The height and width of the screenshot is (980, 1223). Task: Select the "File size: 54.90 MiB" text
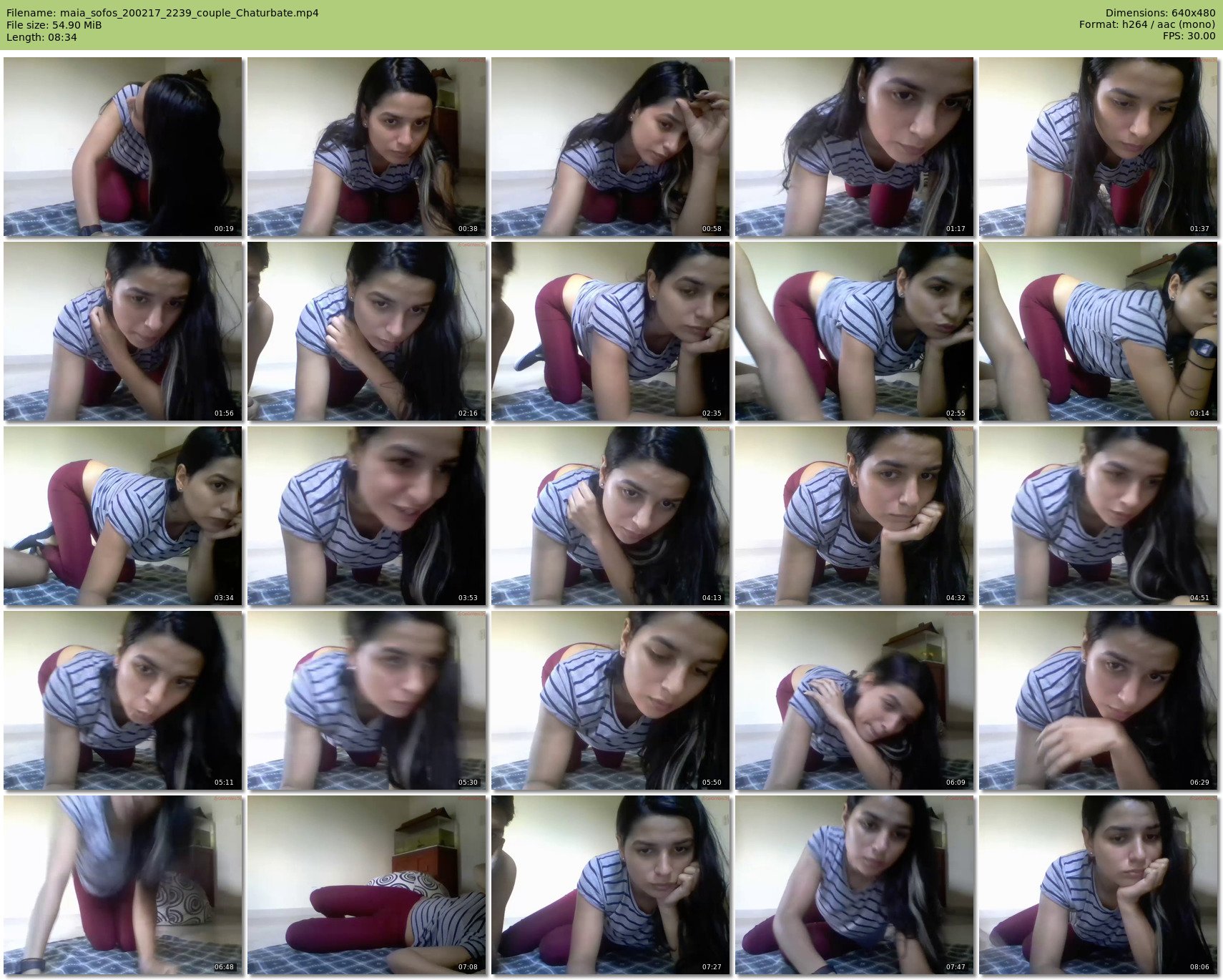(x=54, y=25)
